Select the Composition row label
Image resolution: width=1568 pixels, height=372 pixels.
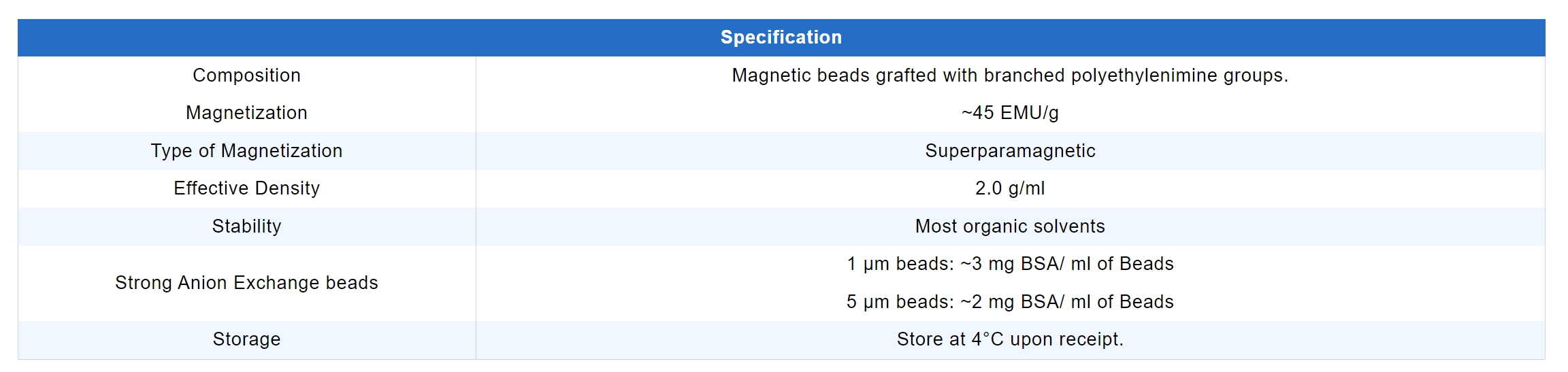point(246,75)
